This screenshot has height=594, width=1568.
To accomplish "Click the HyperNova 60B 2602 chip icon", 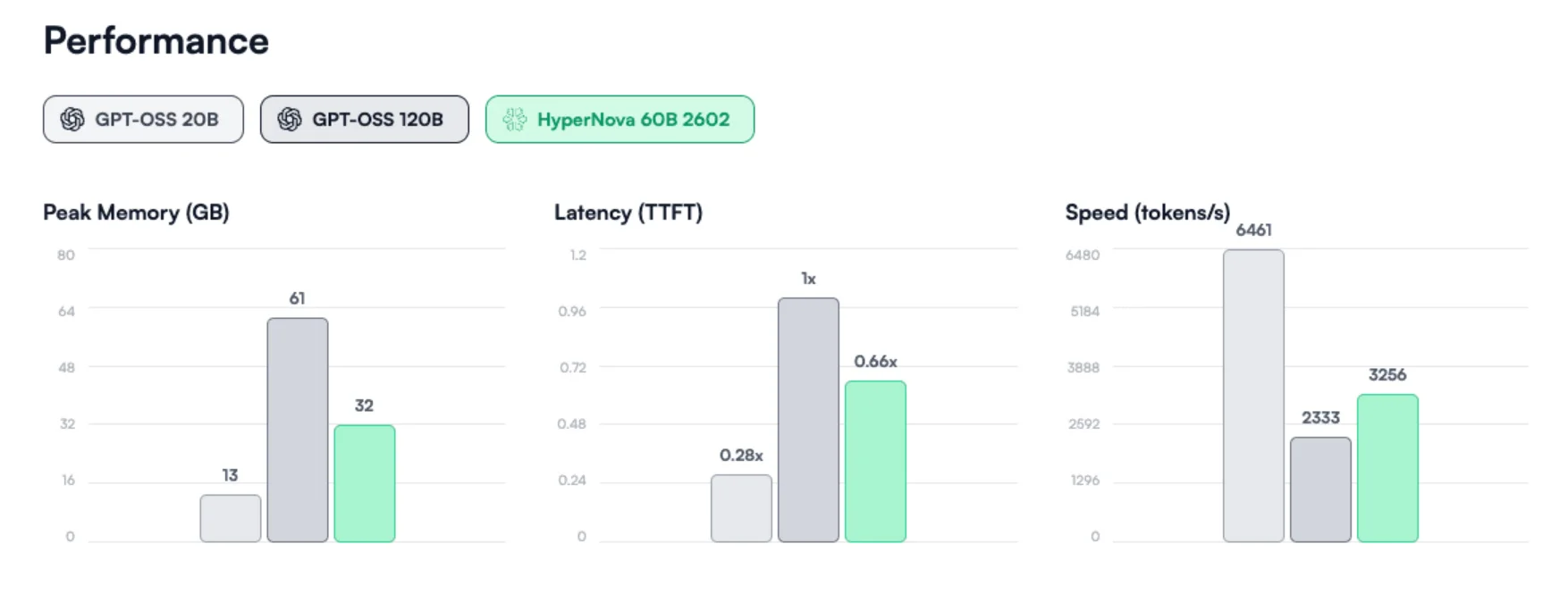I will 516,119.
